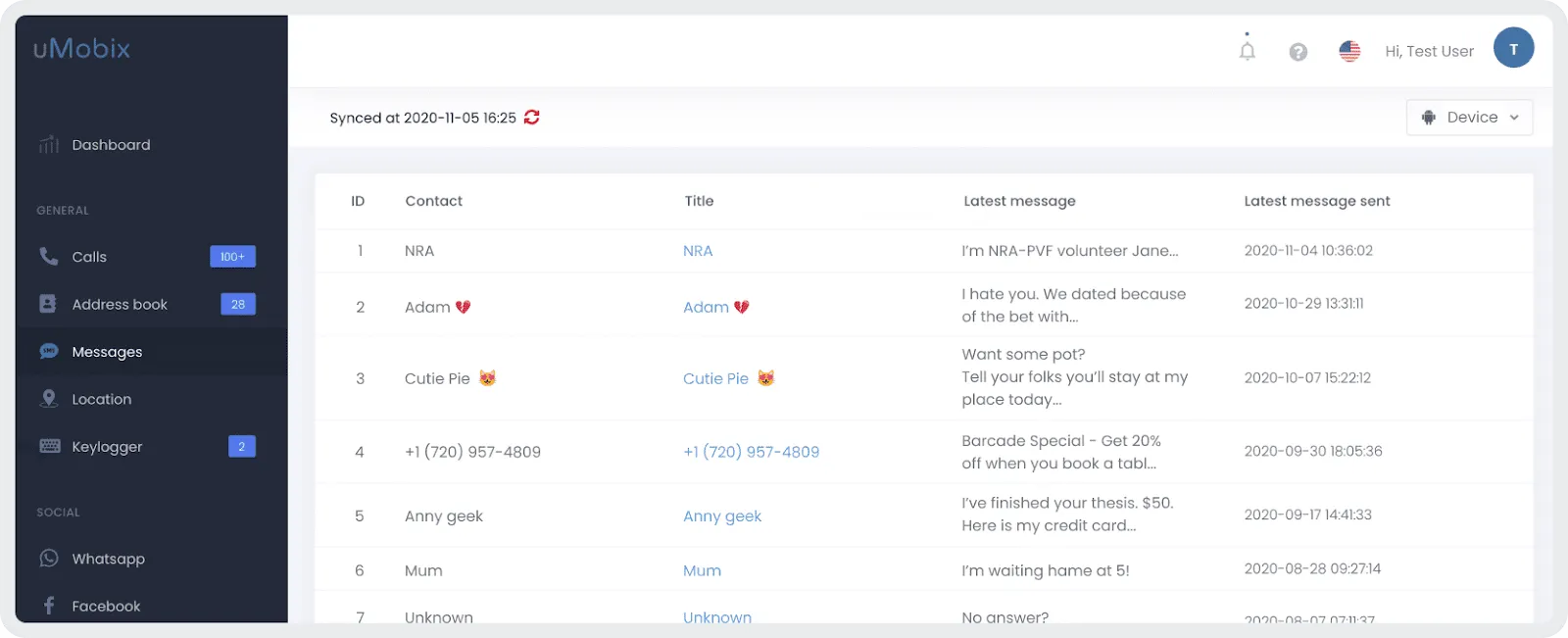Expand the Device dropdown
Image resolution: width=1568 pixels, height=638 pixels.
point(1469,118)
